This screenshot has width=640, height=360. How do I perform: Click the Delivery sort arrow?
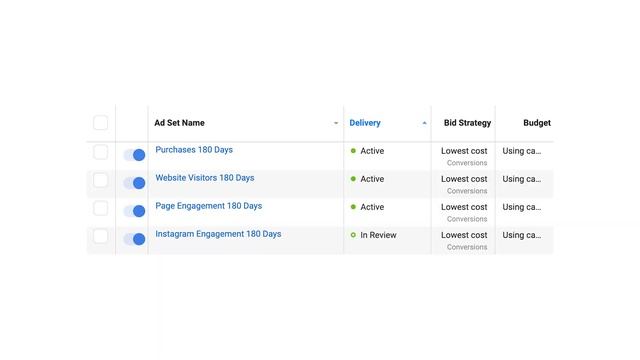tap(424, 123)
